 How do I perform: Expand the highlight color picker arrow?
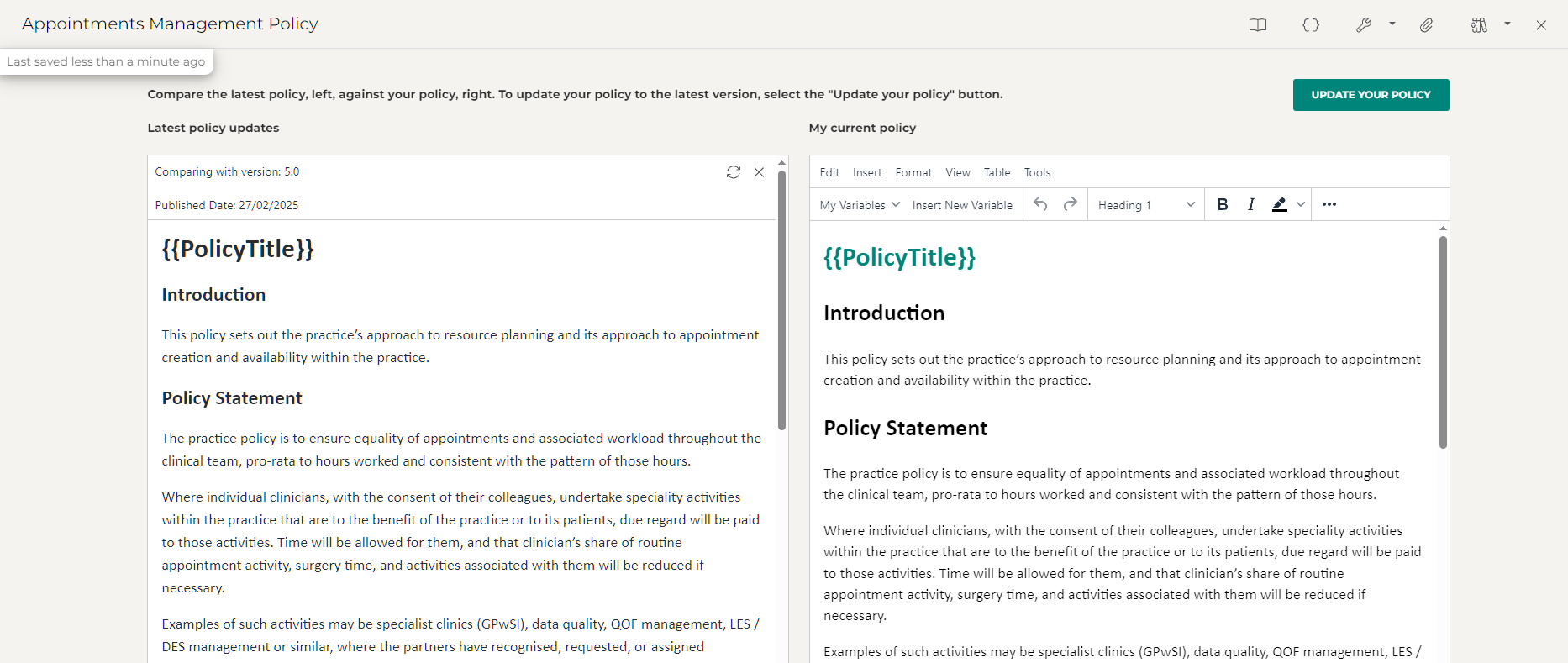click(x=1301, y=204)
